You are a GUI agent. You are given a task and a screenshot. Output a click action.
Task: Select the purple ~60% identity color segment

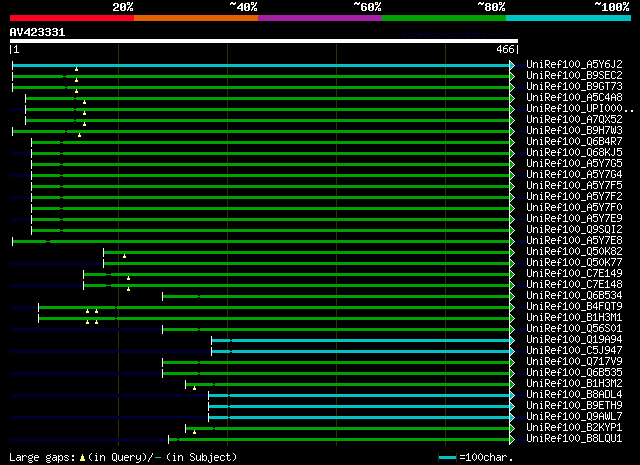320,18
